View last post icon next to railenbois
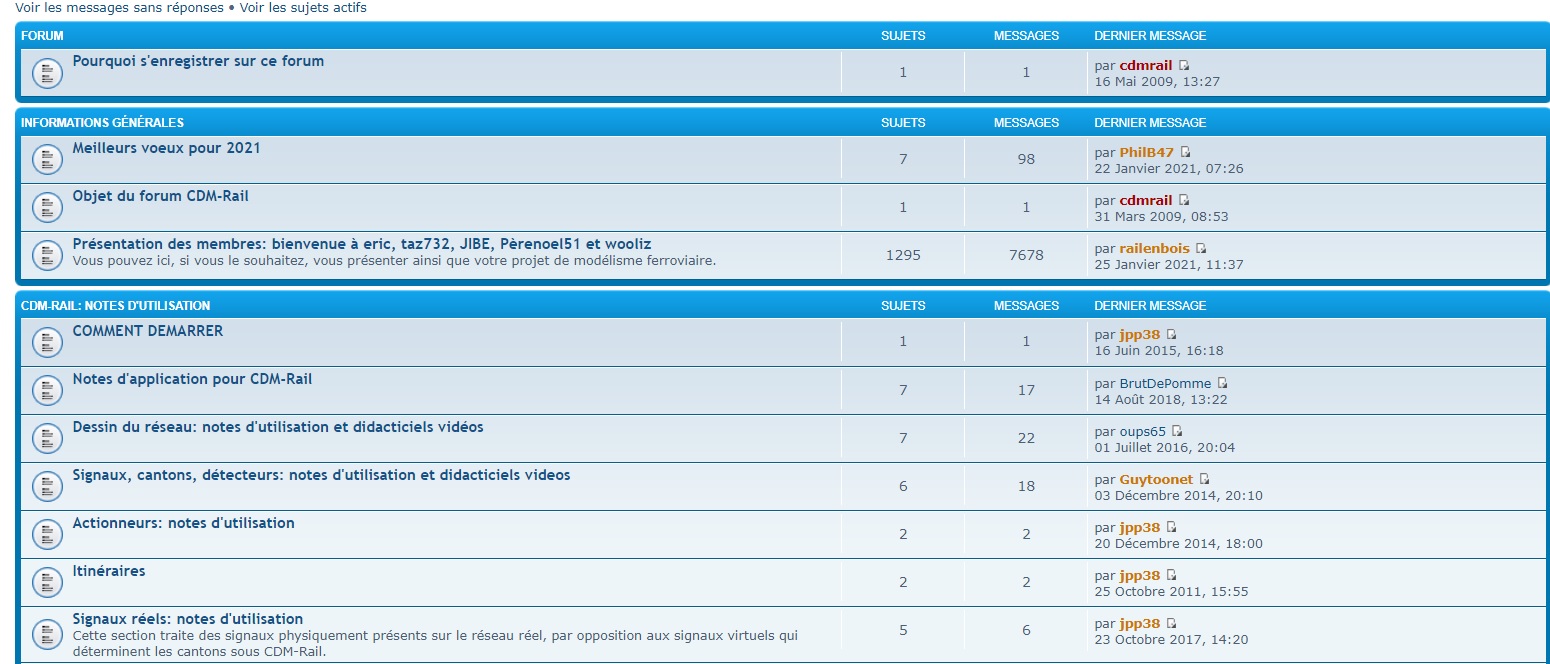Screen dimensions: 1550x664 pos(1201,249)
